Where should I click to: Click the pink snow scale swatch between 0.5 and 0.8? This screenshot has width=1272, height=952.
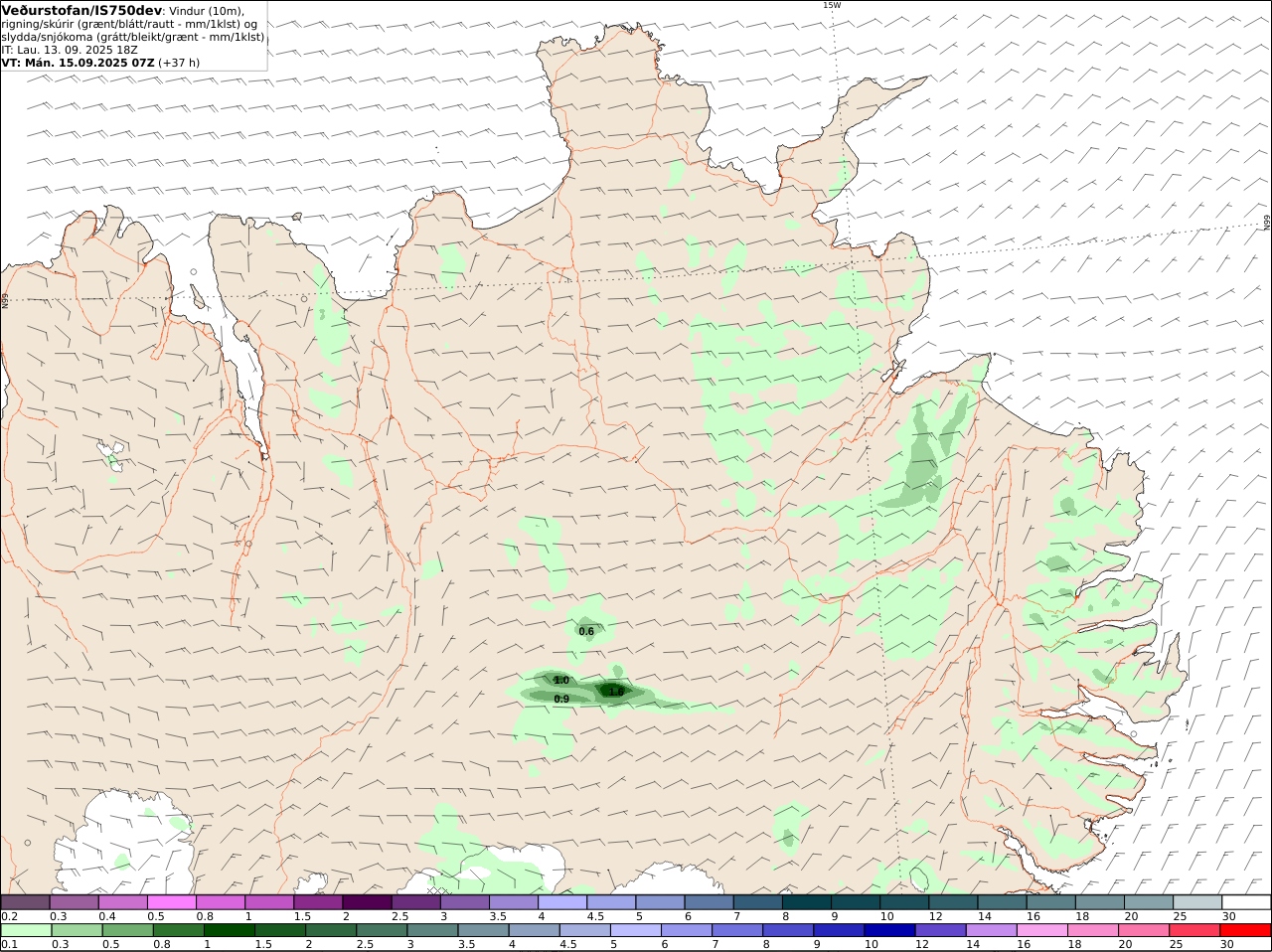pos(172,901)
